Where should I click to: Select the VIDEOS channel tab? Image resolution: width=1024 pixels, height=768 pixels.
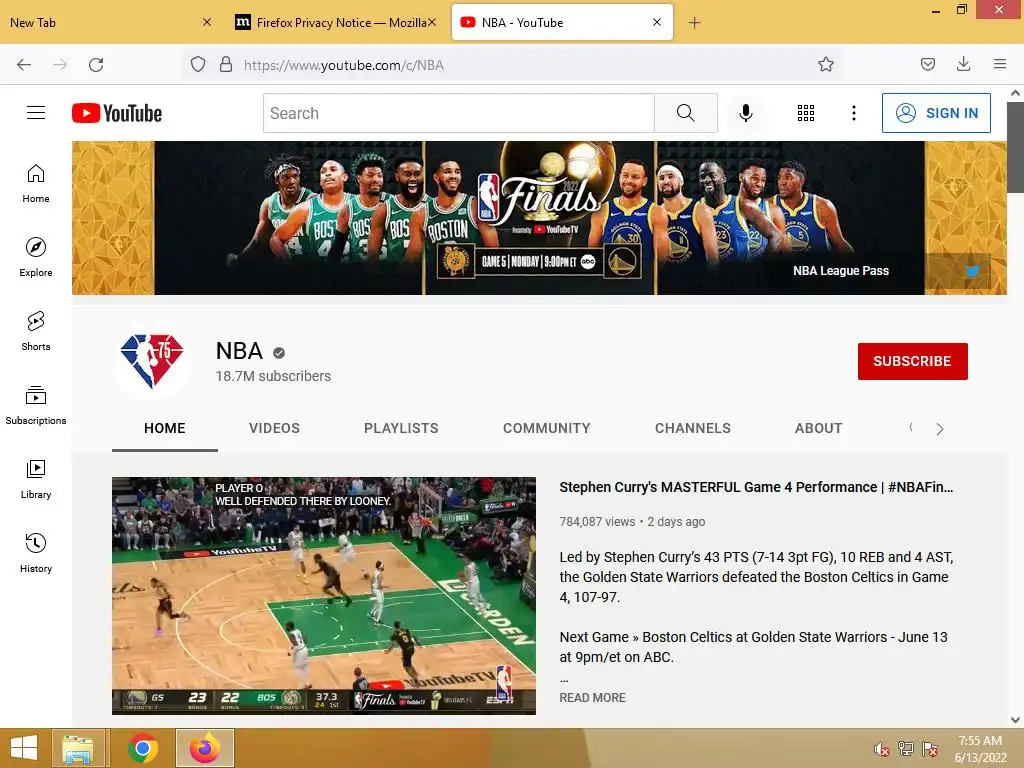(x=274, y=428)
